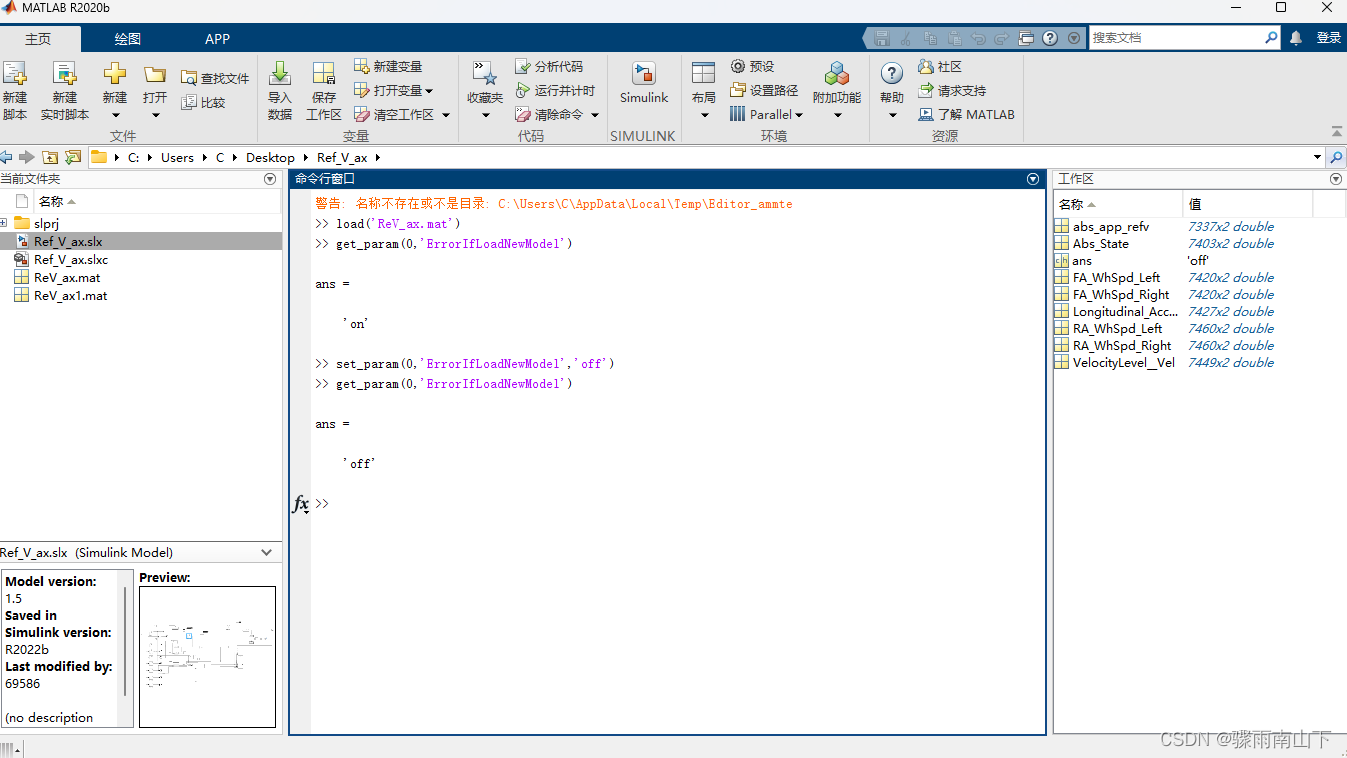1347x758 pixels.
Task: Click Analyze Code (分析代码)
Action: (x=549, y=66)
